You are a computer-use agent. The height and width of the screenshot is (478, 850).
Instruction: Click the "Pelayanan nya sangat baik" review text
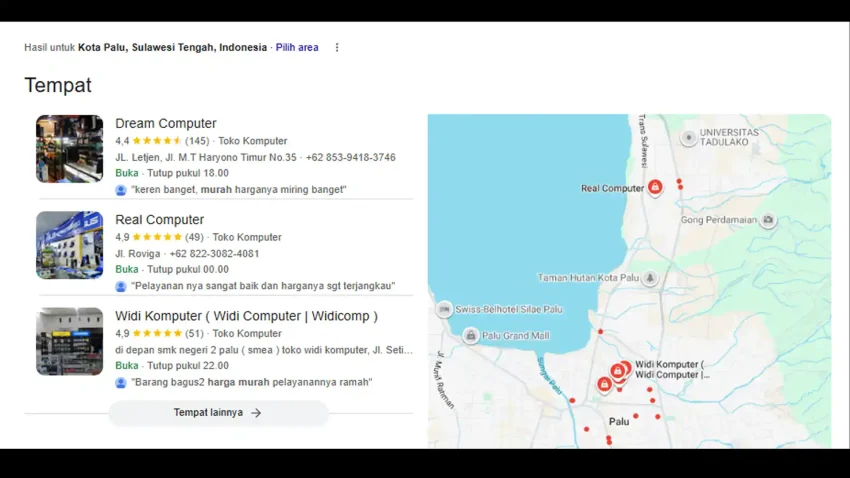coord(263,286)
